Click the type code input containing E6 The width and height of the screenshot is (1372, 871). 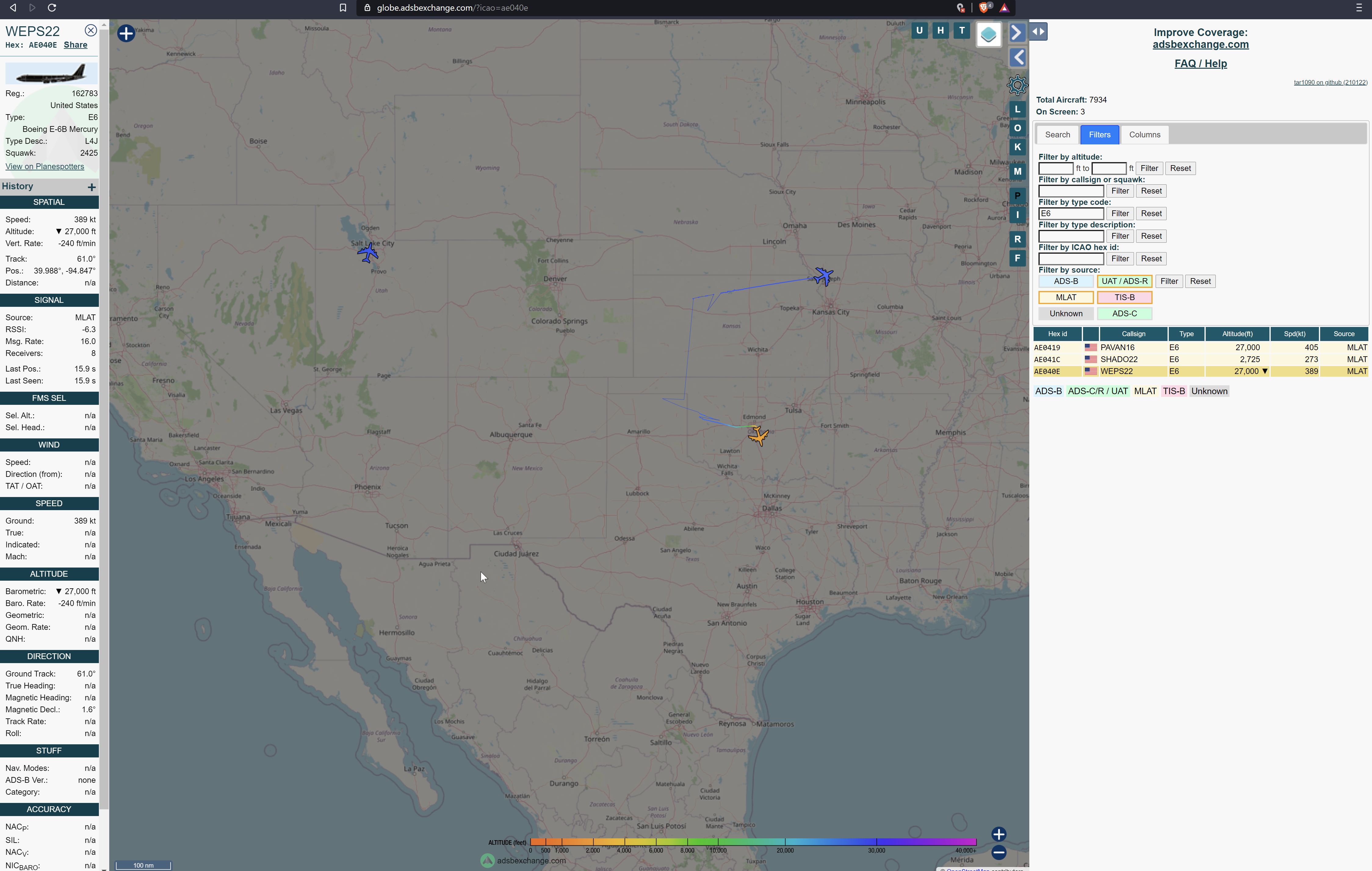click(1071, 214)
